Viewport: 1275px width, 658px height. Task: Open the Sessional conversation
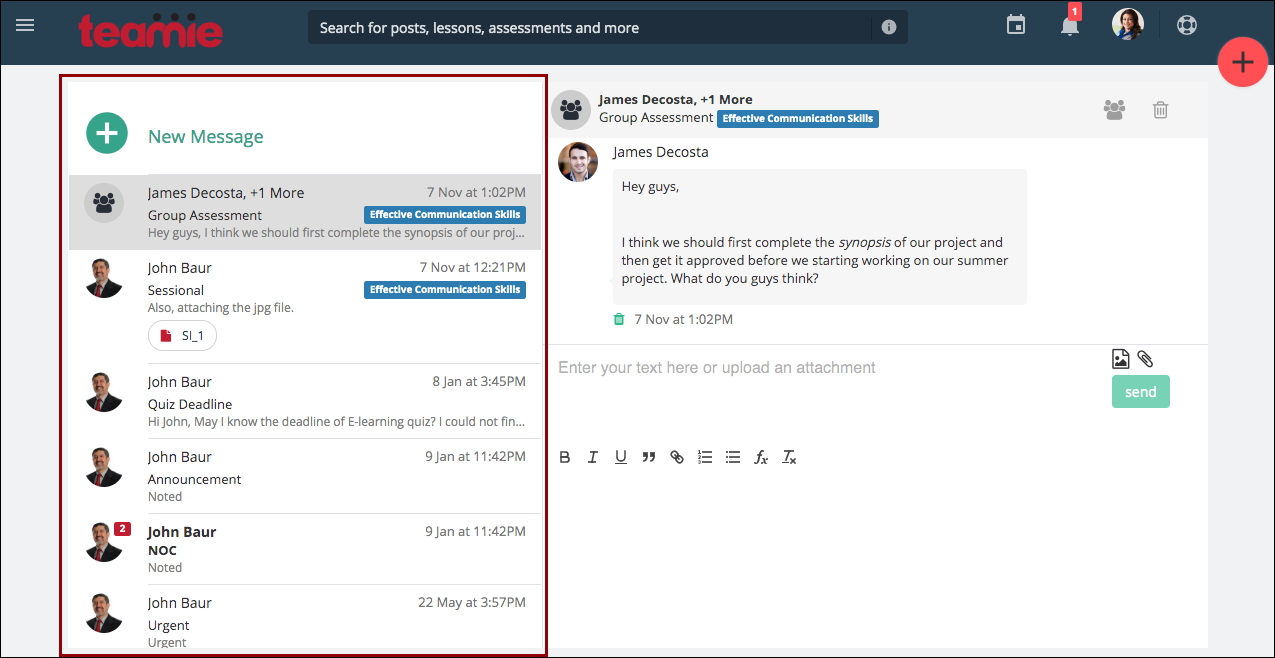305,307
